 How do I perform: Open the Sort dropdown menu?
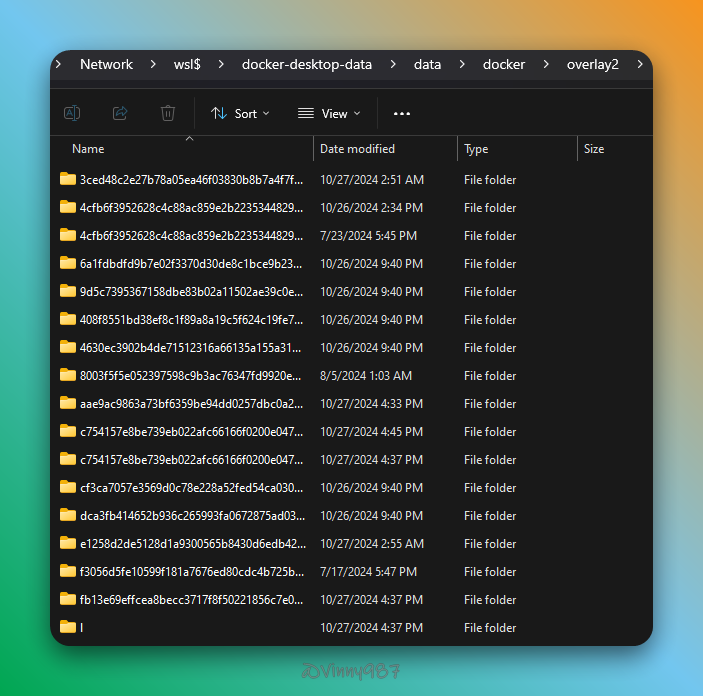pyautogui.click(x=240, y=114)
